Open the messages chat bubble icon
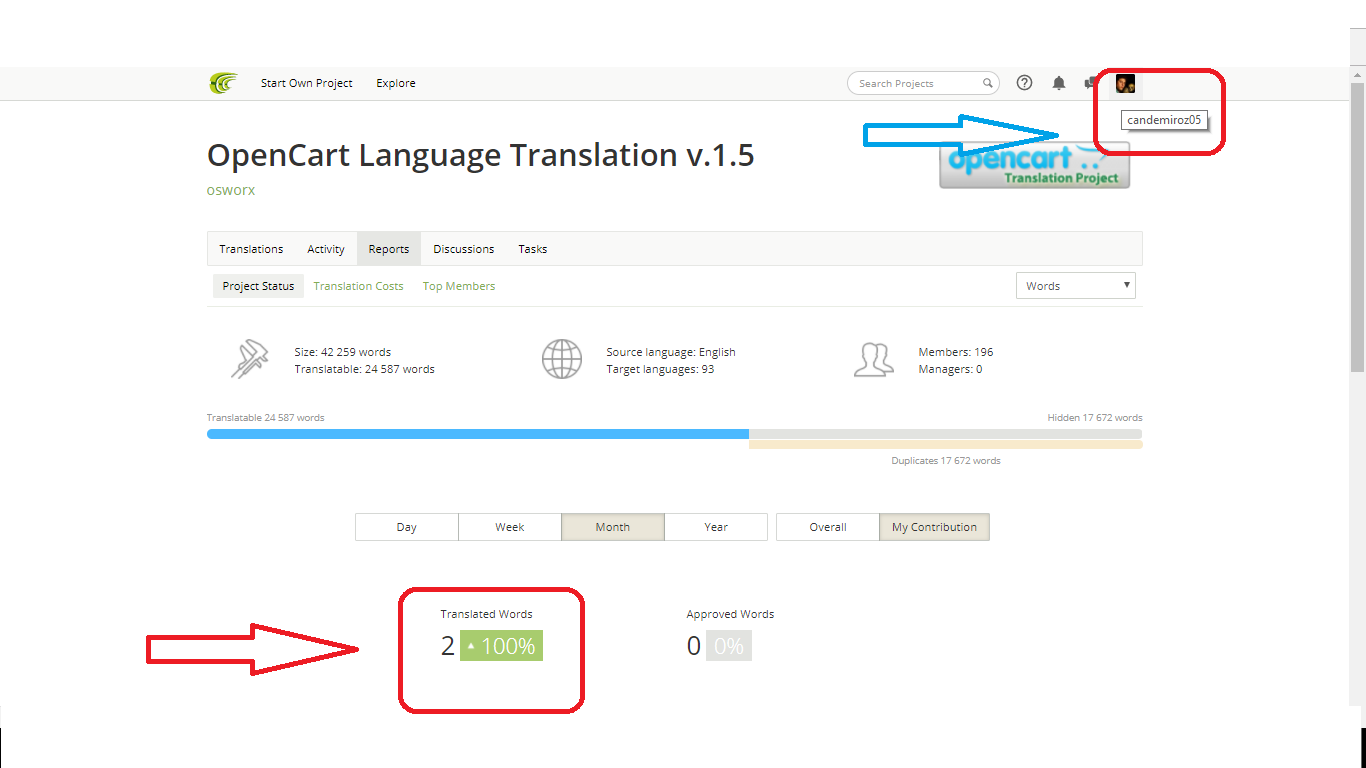The width and height of the screenshot is (1366, 768). [x=1091, y=83]
